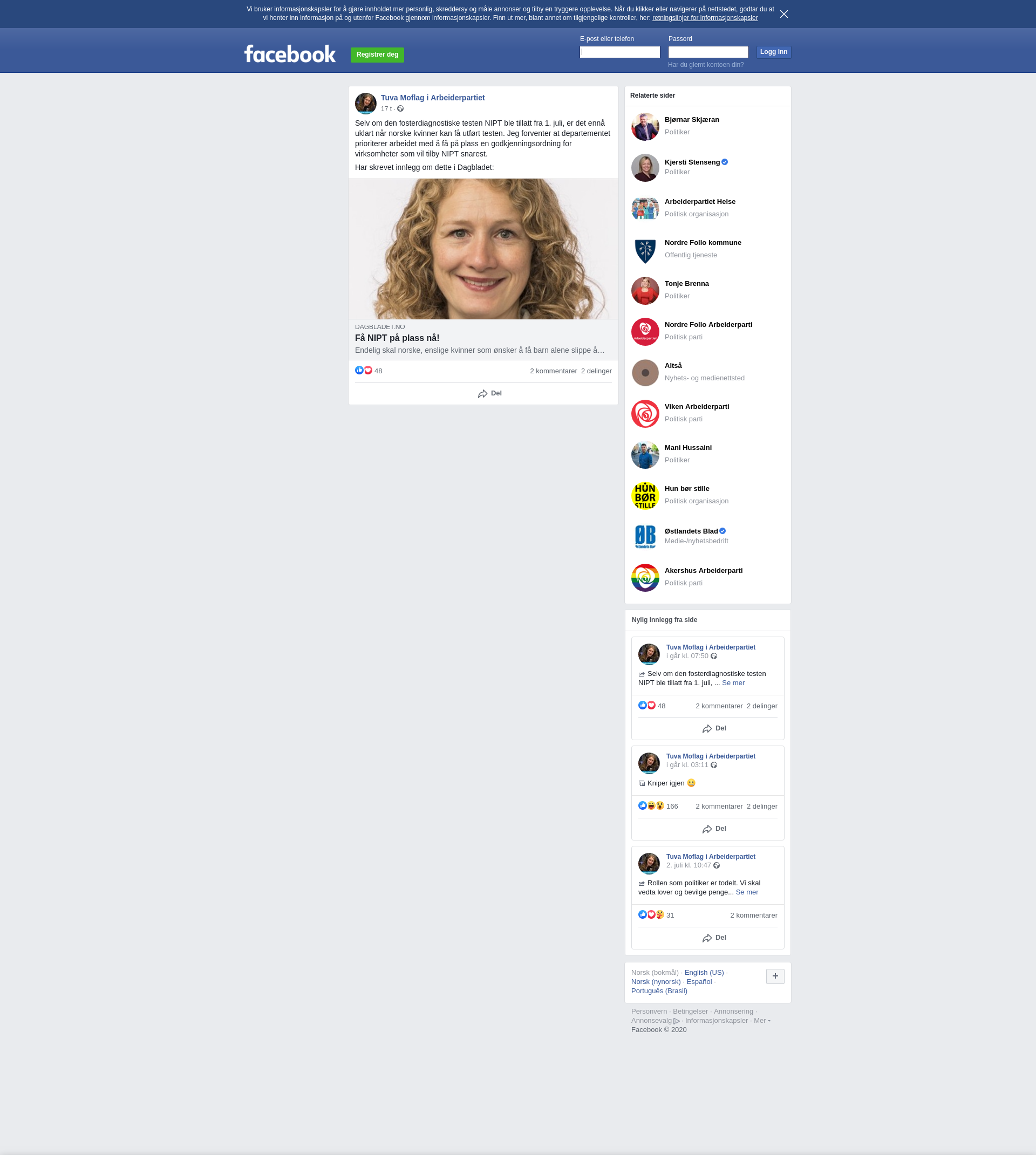Click the Nordre Follo Arbeiderparti logo

tap(645, 332)
